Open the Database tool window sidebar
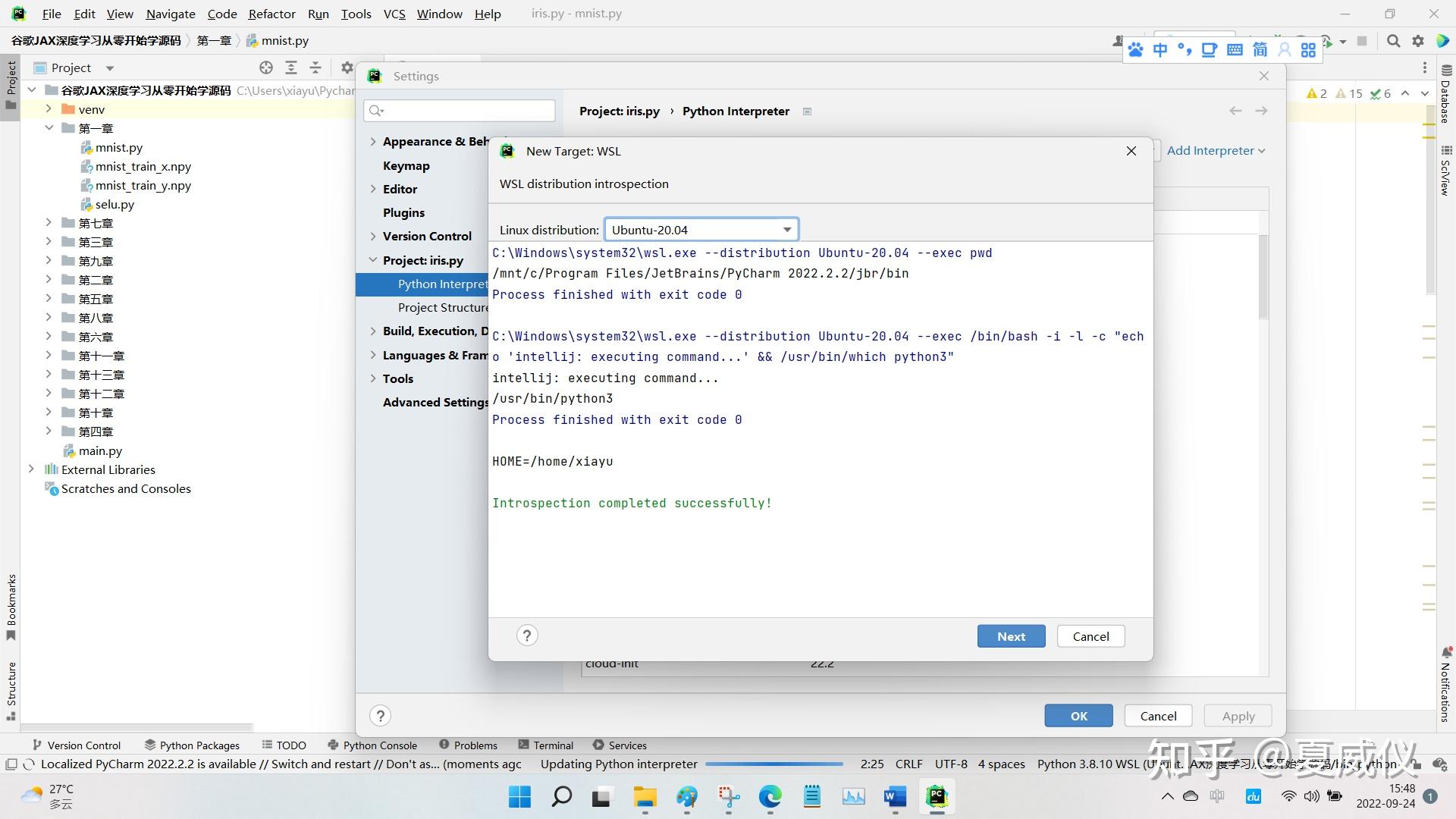Image resolution: width=1456 pixels, height=819 pixels. click(1446, 95)
